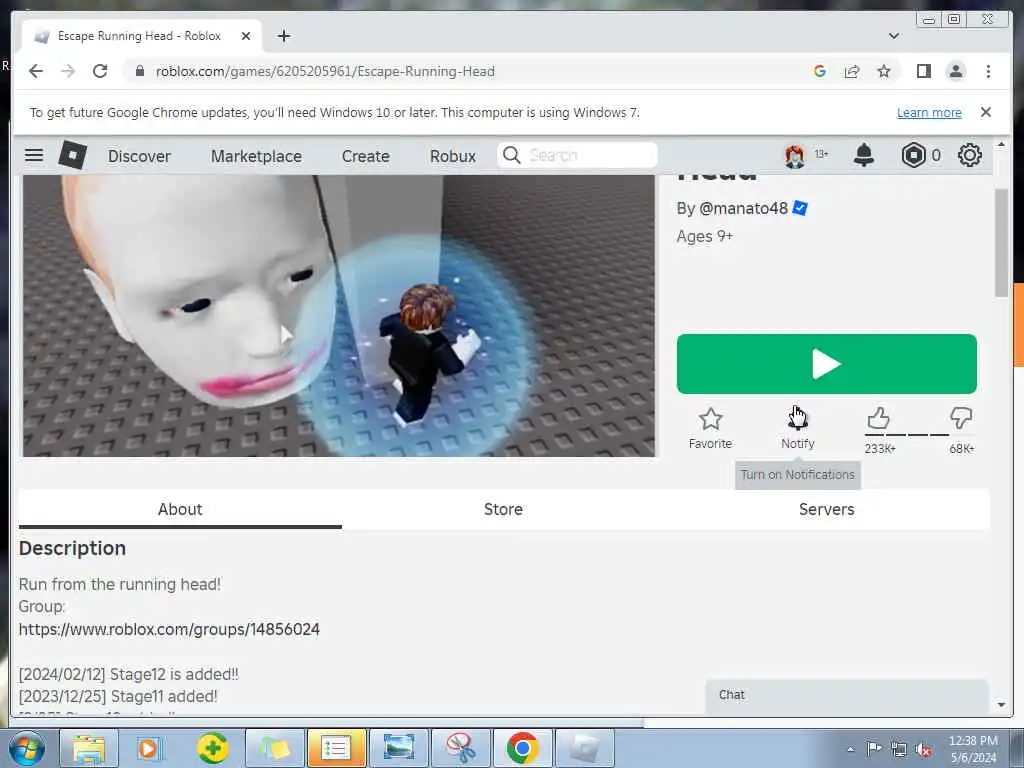
Task: Go to Marketplace in Roblox nav
Action: tap(256, 156)
